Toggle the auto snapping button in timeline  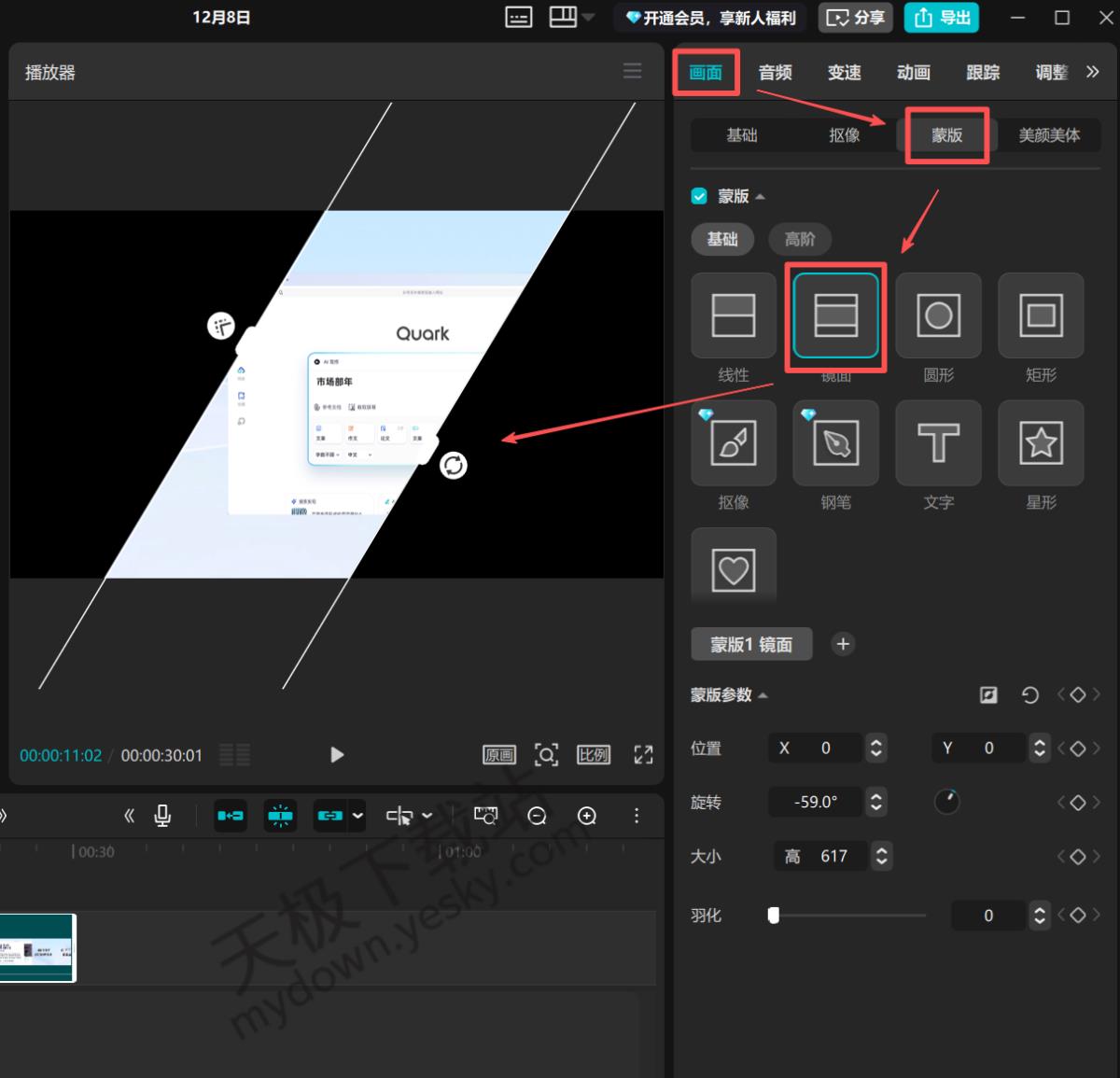point(280,816)
